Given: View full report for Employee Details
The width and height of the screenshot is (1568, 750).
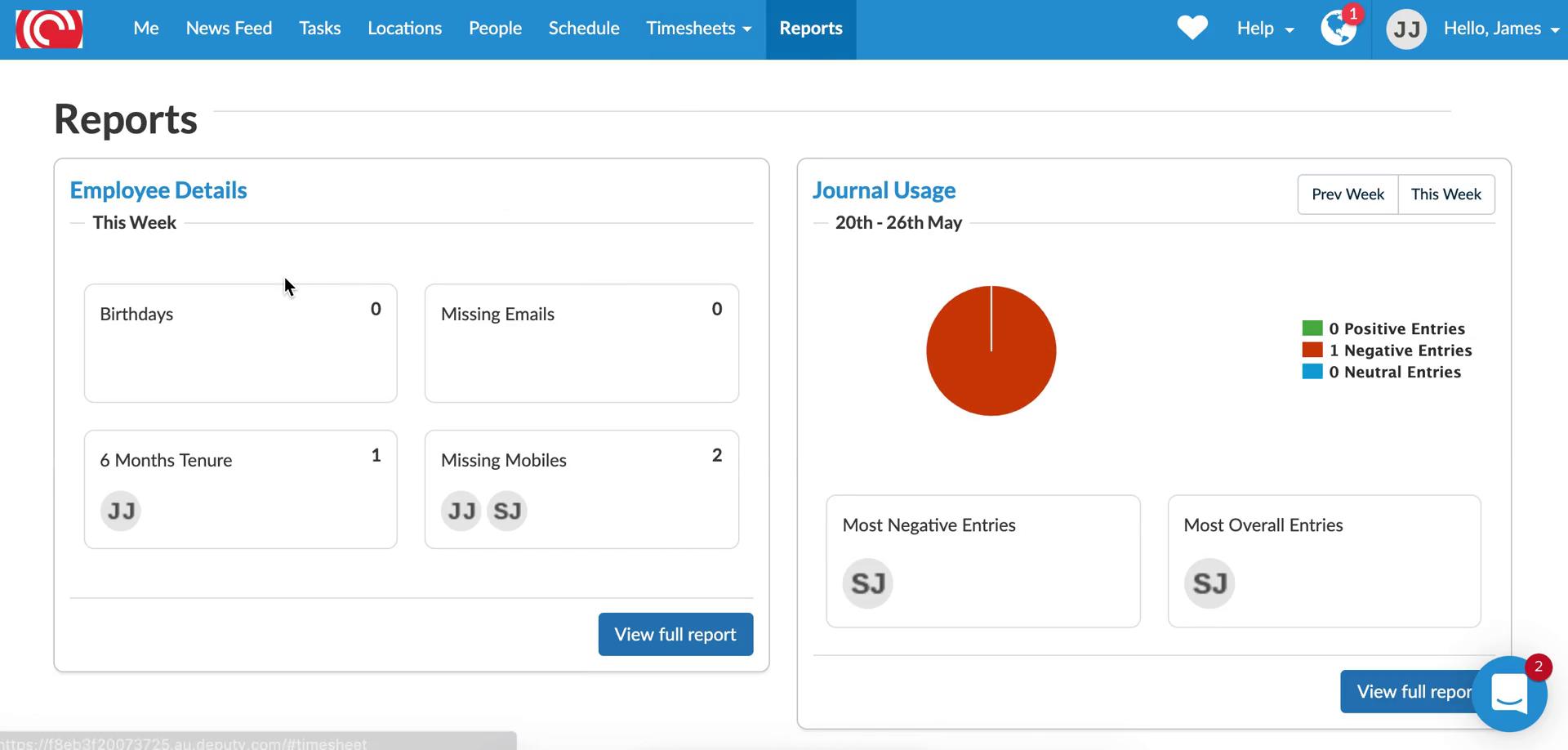Looking at the screenshot, I should [x=675, y=634].
